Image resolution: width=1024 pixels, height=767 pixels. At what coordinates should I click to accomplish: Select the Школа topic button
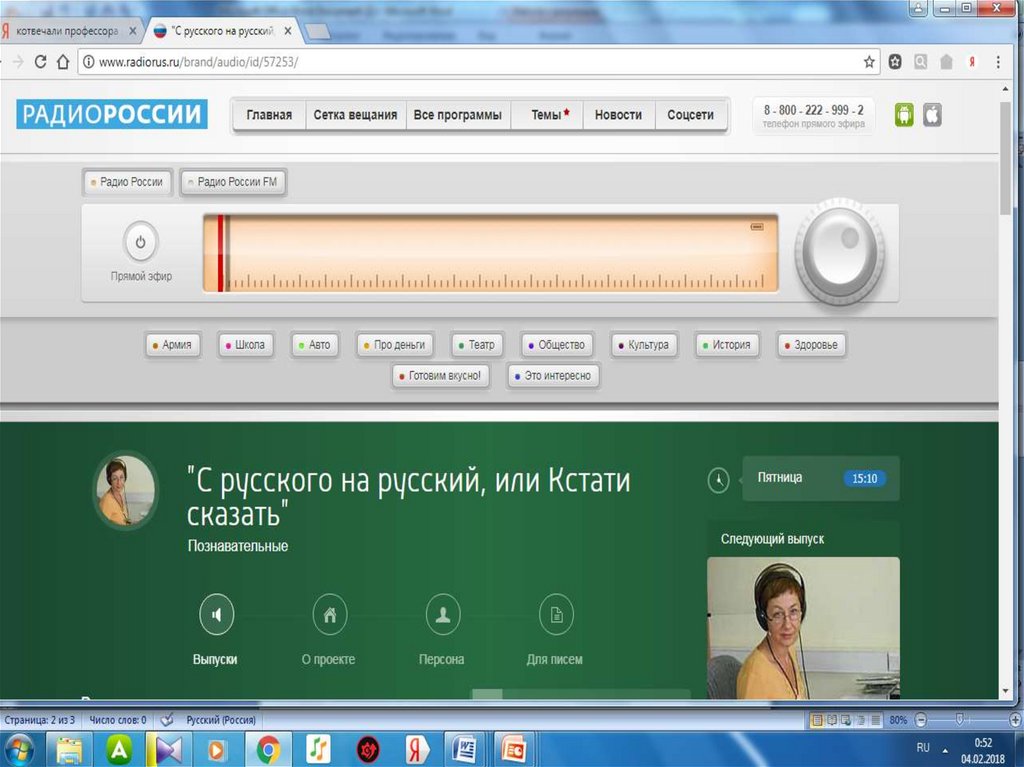[246, 345]
